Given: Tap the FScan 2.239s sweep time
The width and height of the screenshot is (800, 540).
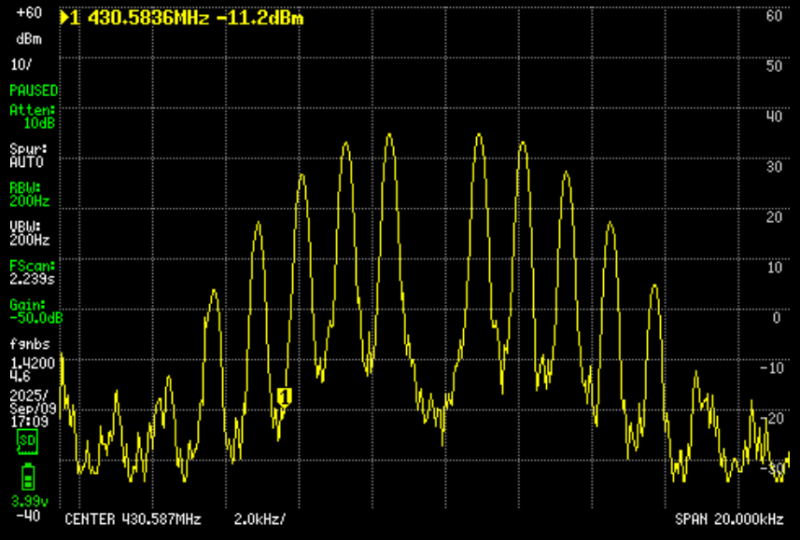Looking at the screenshot, I should point(32,272).
